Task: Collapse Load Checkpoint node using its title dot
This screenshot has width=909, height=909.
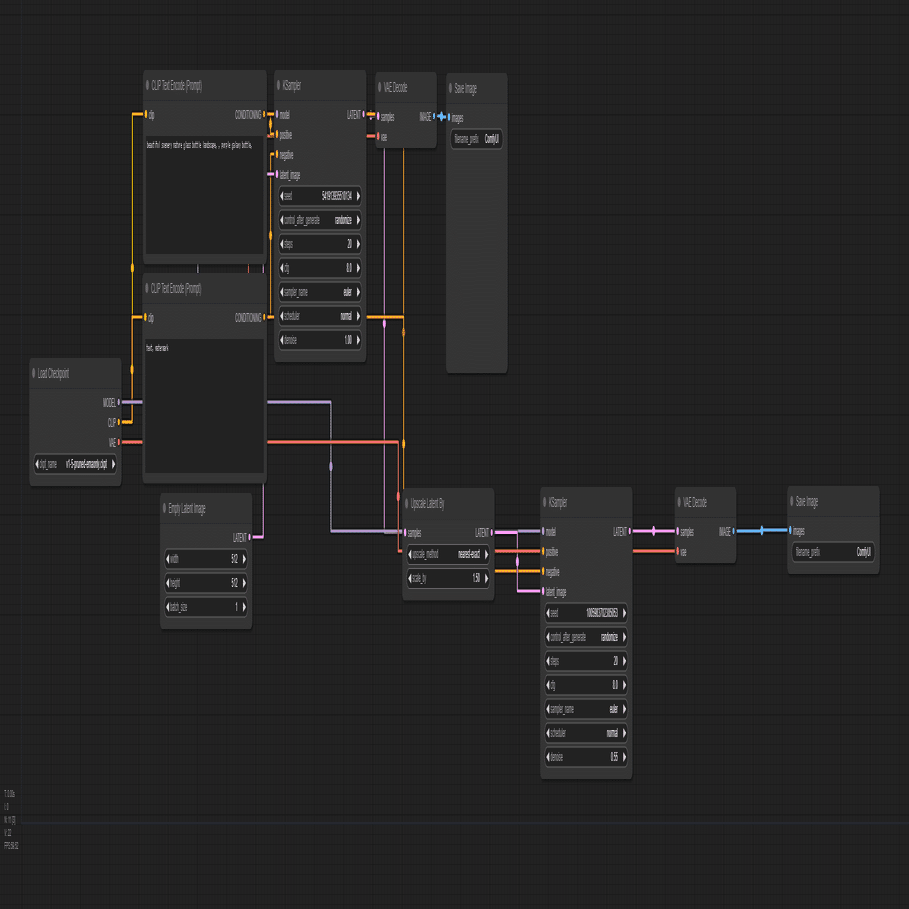Action: click(34, 373)
